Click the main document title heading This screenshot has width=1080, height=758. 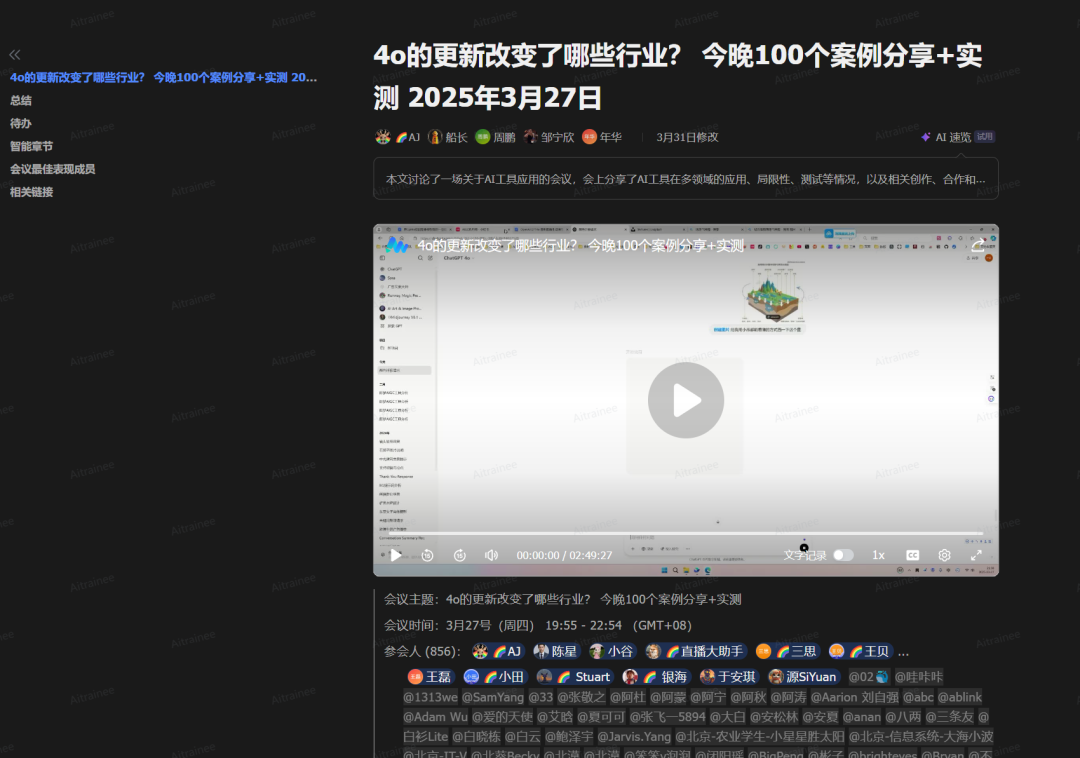coord(678,76)
